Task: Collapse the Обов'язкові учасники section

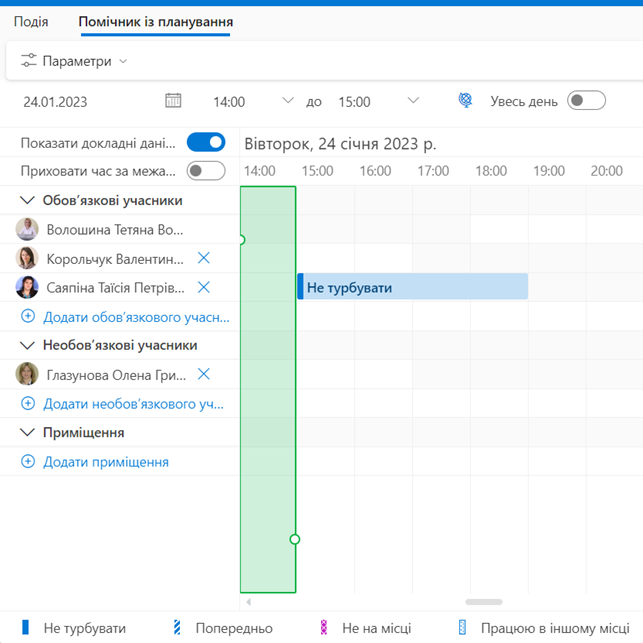Action: click(27, 201)
